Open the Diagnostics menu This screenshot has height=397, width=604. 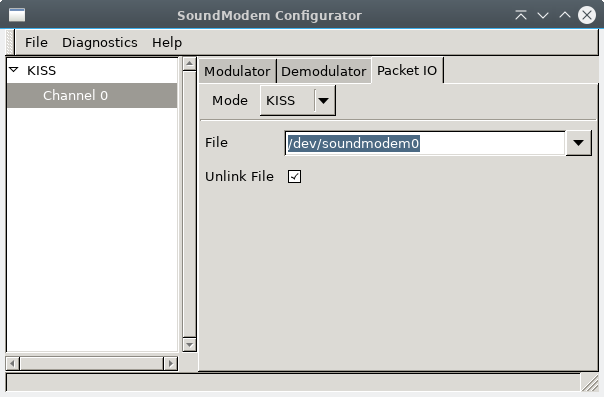tap(100, 42)
